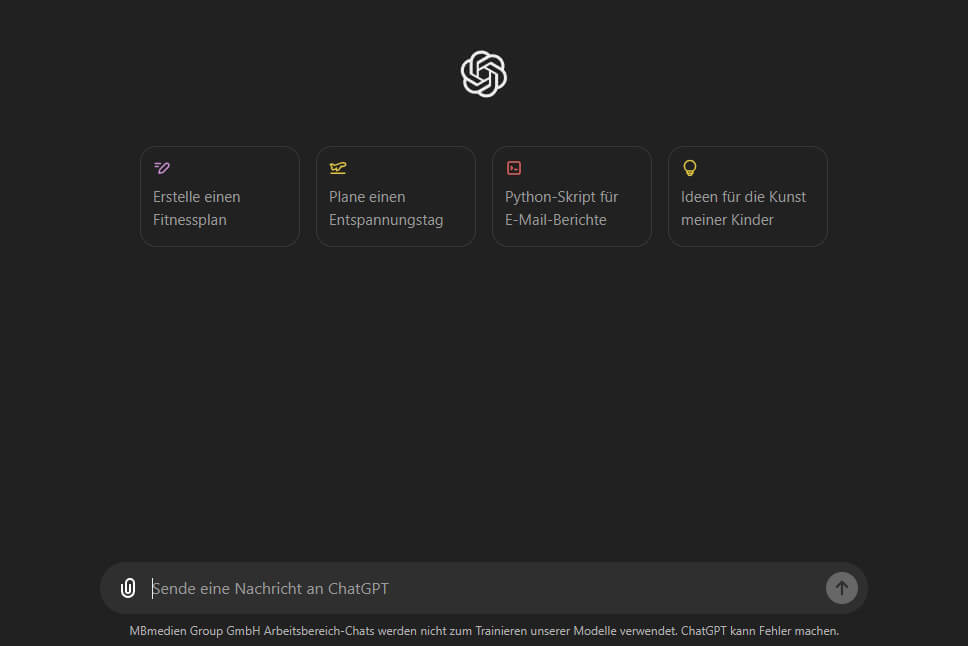This screenshot has height=646, width=968.
Task: Click the 'MBmedien Group GmbH' footer text
Action: pos(193,631)
